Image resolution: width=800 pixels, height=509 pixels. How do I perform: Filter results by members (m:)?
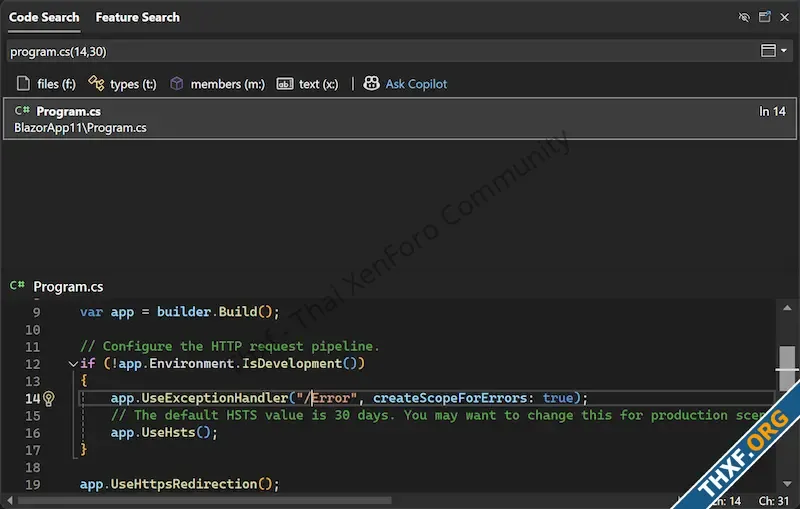coord(218,84)
